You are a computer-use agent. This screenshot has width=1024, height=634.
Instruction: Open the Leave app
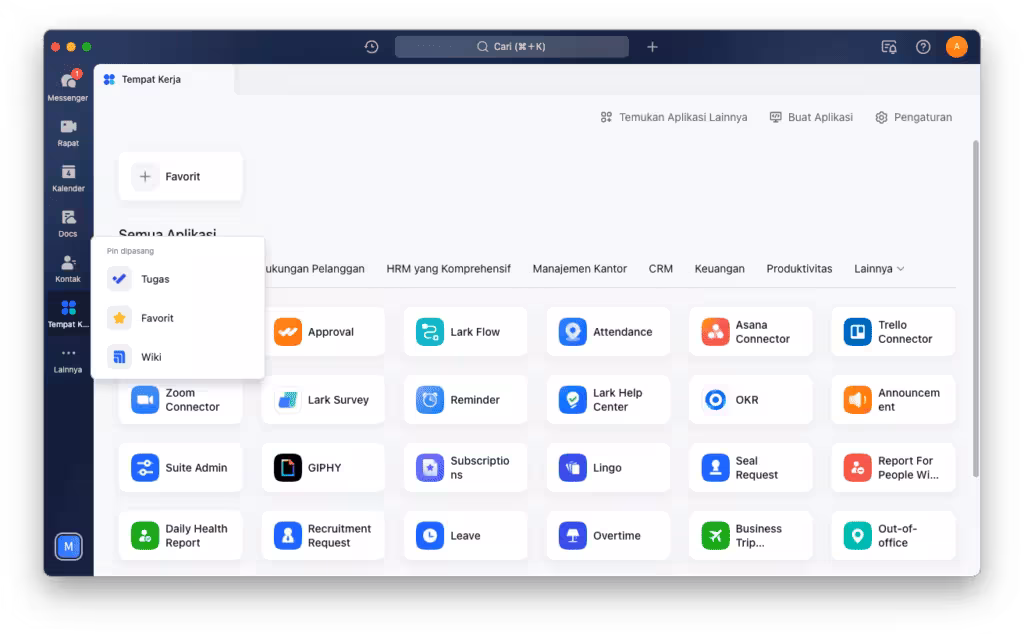click(x=466, y=535)
